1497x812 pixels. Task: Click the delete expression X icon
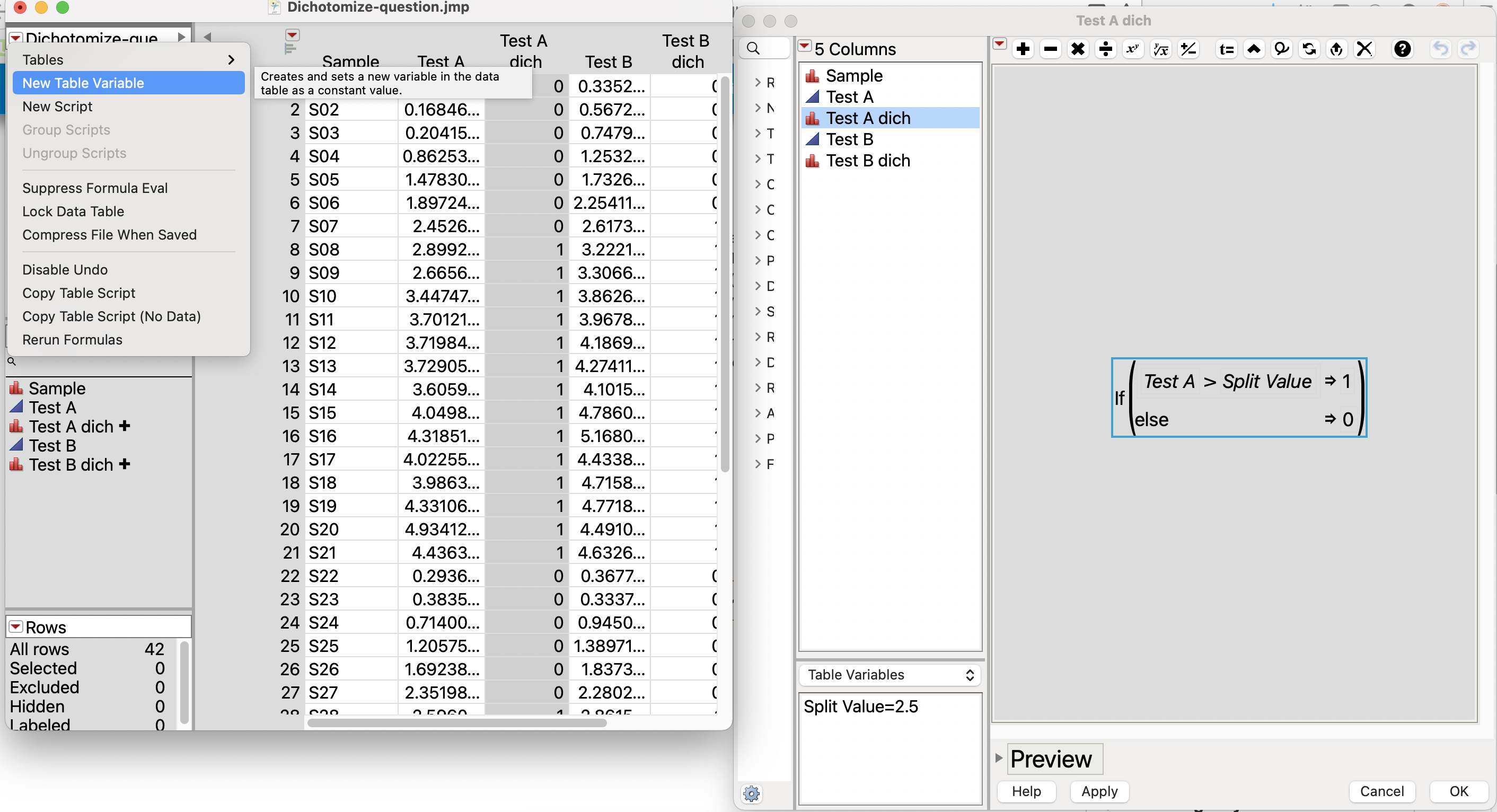point(1364,49)
